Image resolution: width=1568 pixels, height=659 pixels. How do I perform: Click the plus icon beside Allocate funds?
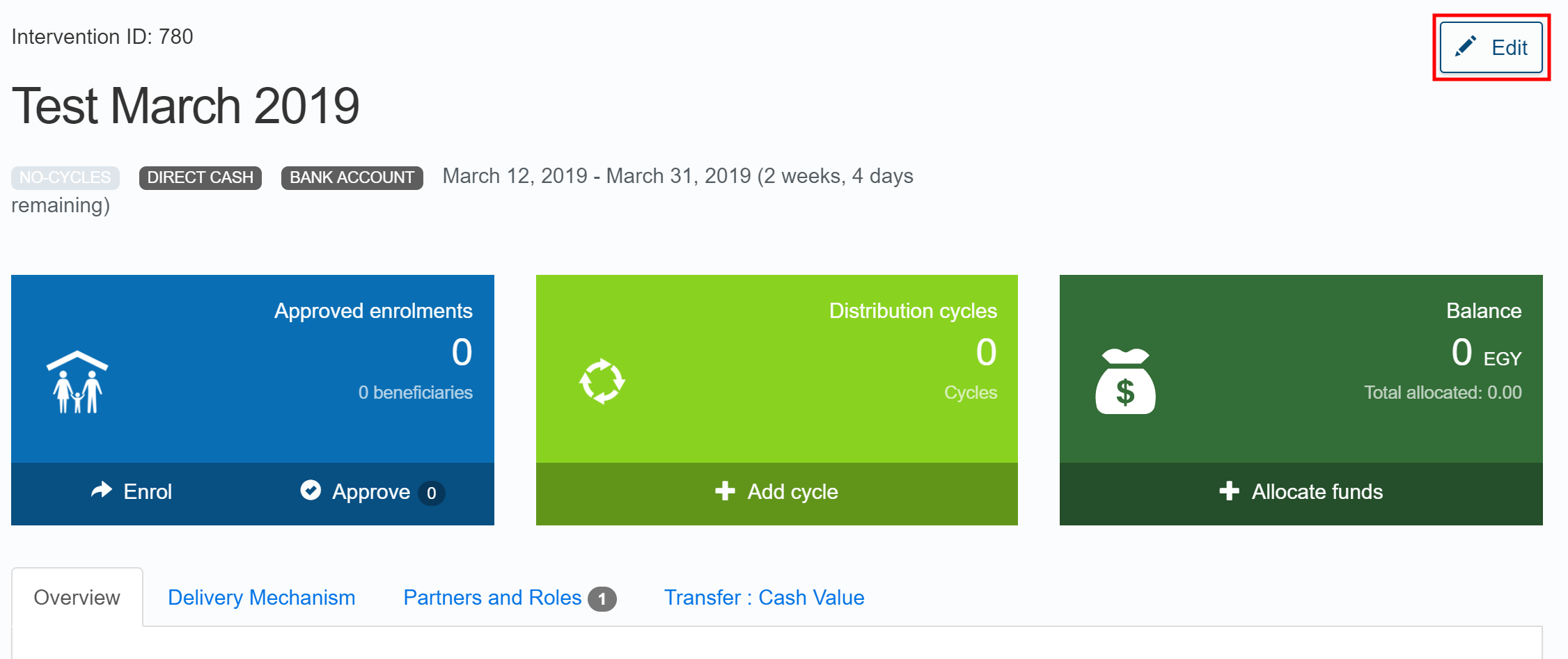click(1229, 491)
